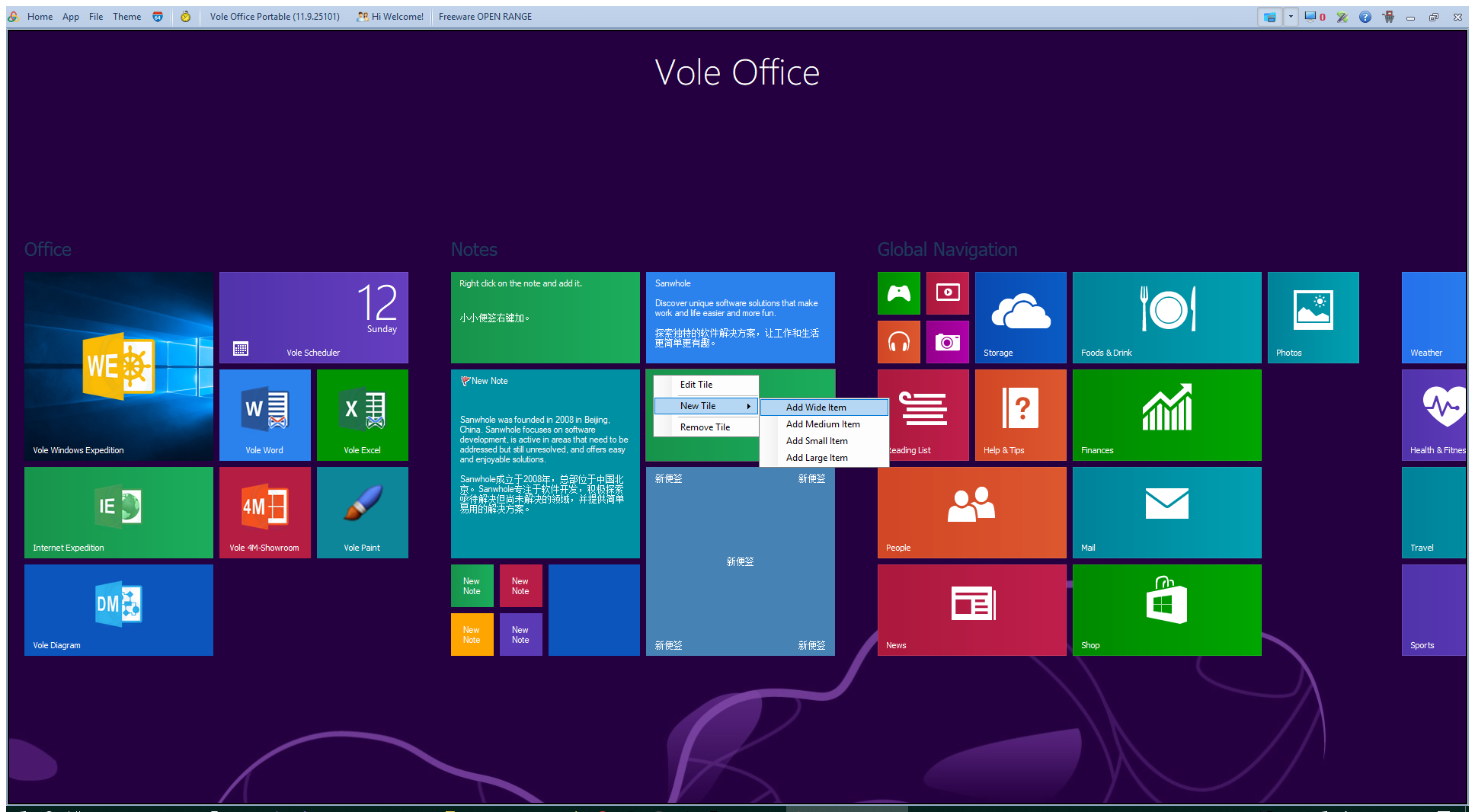1475x812 pixels.
Task: Open the Vole Paint tile
Action: point(362,512)
